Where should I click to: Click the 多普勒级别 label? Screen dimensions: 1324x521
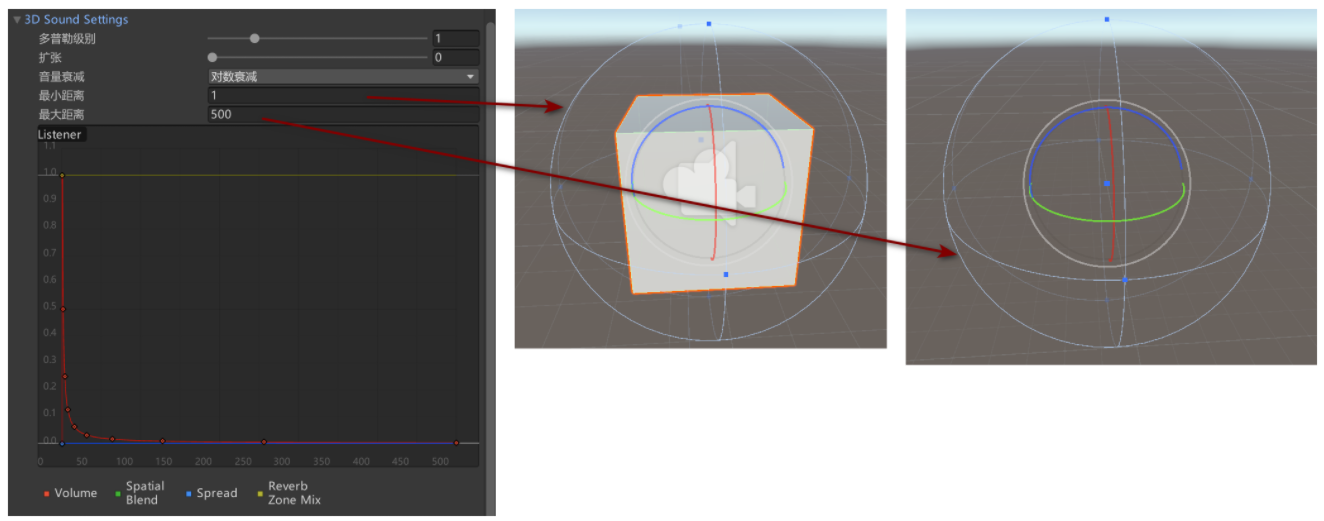coord(67,38)
